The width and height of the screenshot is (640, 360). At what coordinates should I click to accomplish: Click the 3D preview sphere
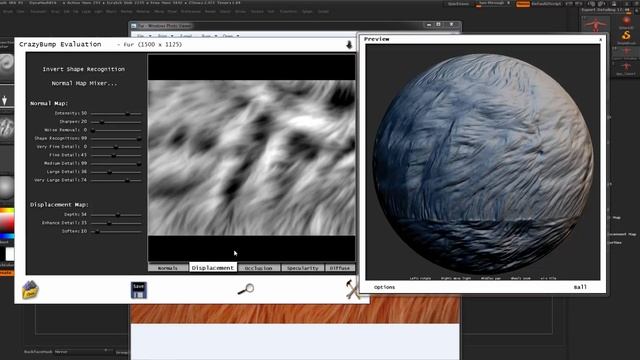[483, 163]
